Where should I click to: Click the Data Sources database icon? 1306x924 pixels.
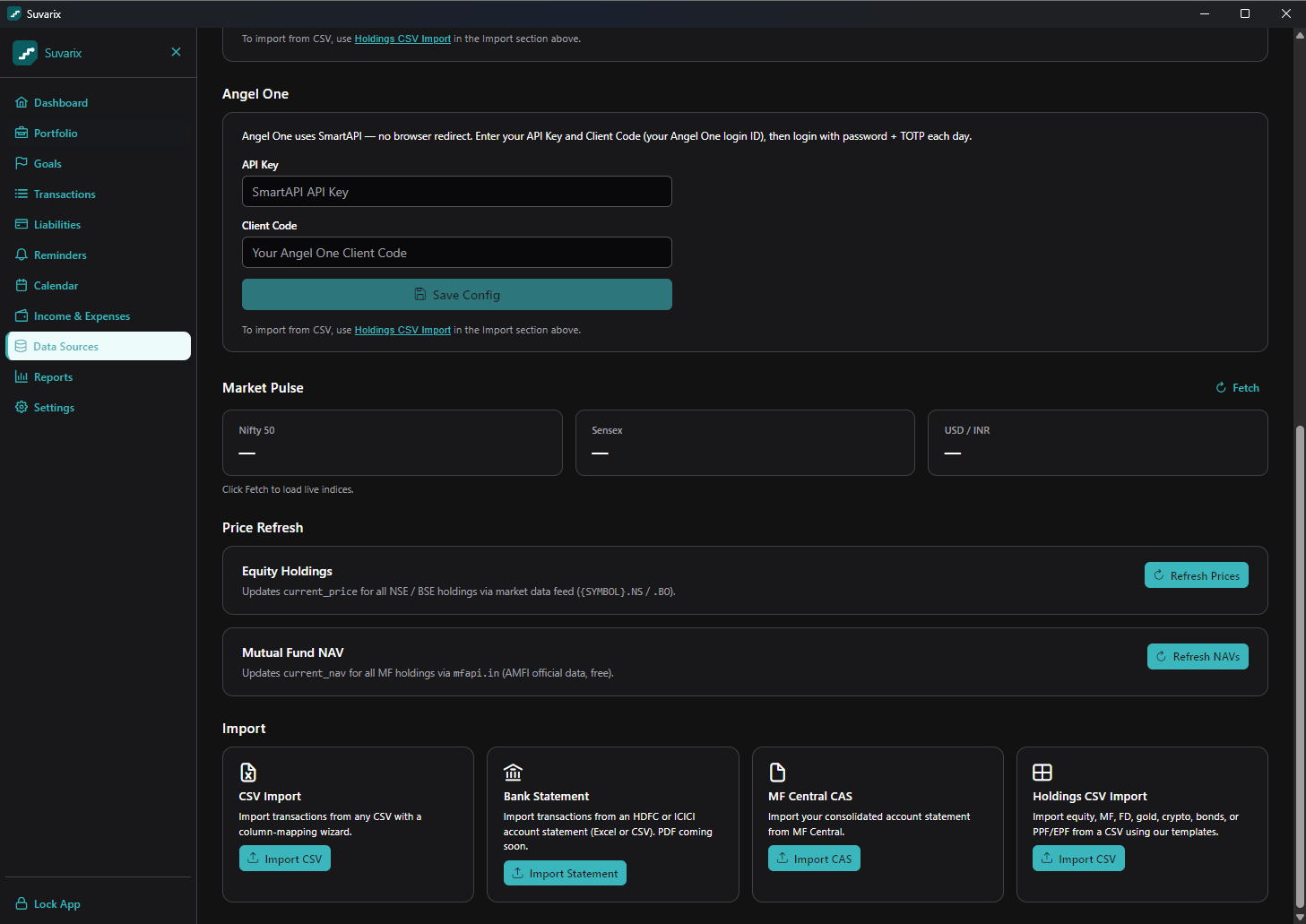22,346
